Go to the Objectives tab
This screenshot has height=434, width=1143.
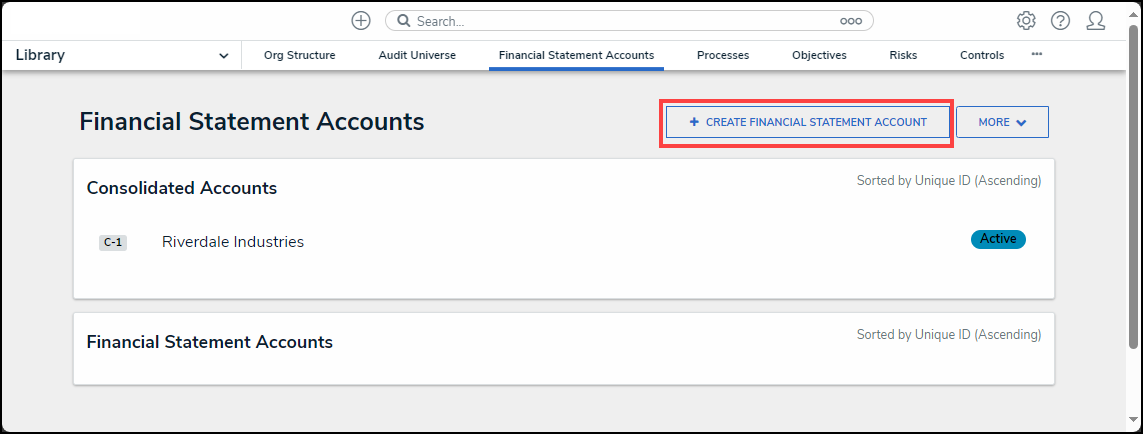pyautogui.click(x=819, y=55)
